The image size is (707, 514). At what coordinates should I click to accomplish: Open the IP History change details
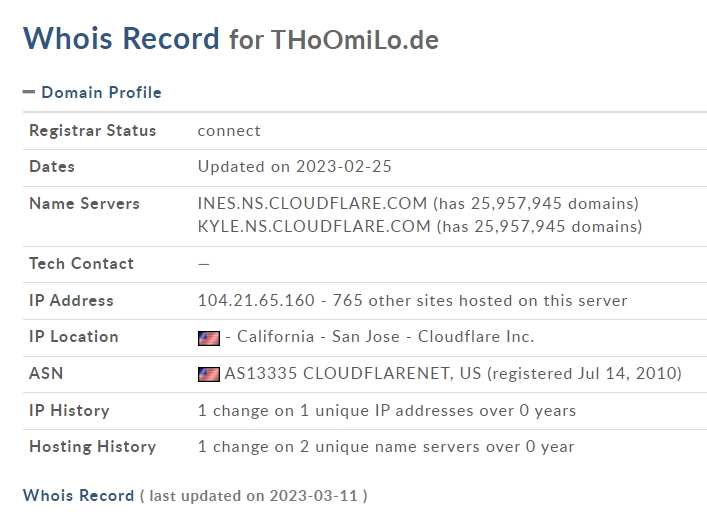[386, 410]
